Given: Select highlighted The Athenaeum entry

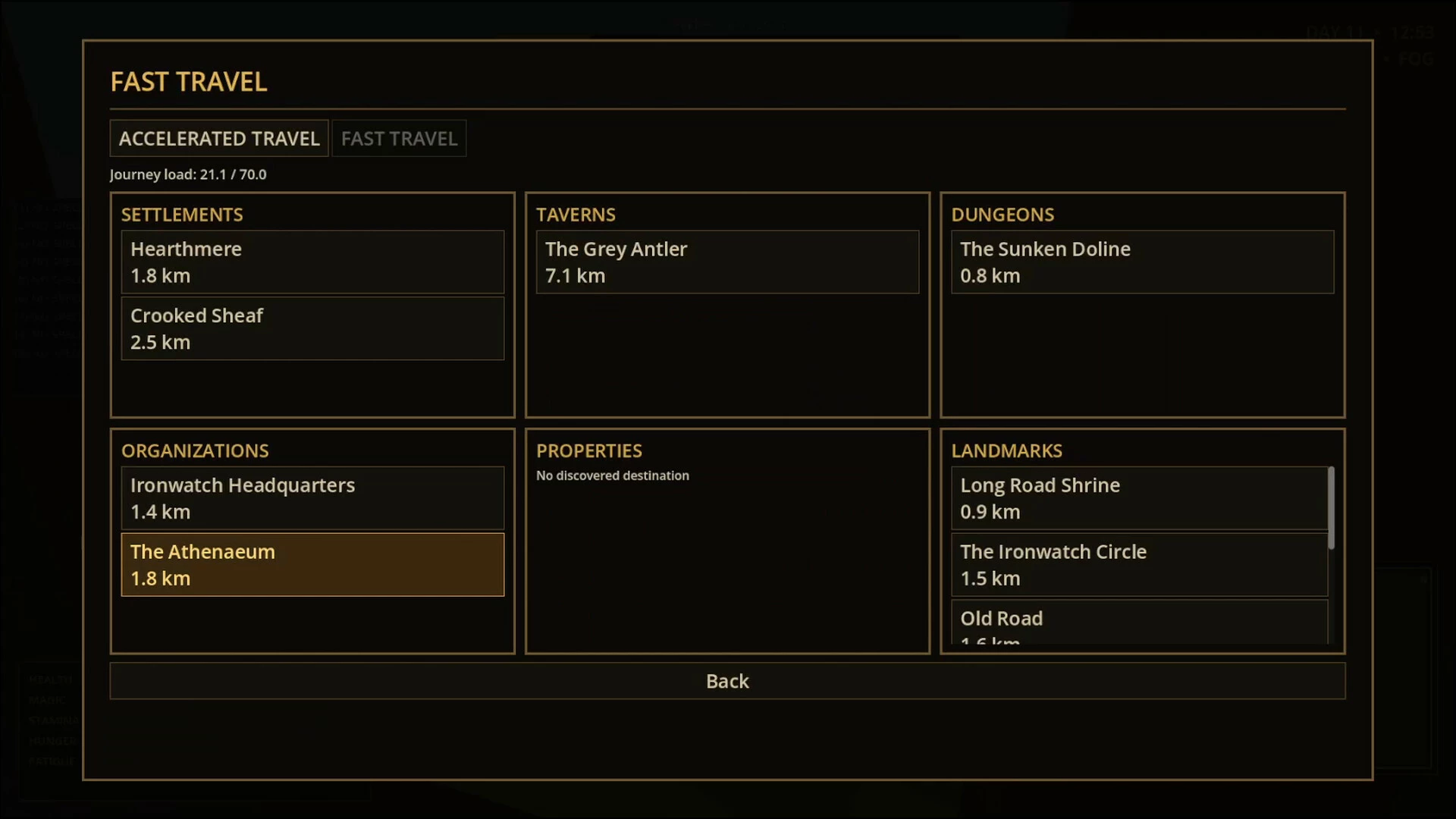Looking at the screenshot, I should [312, 565].
